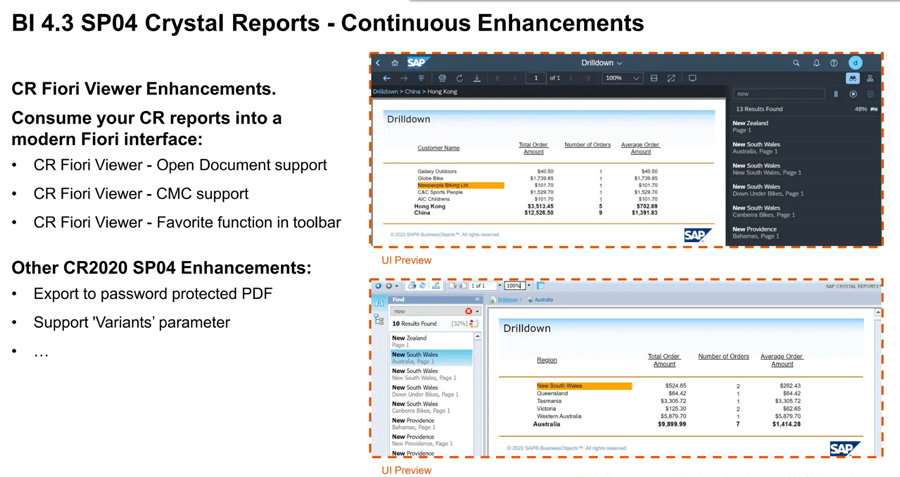This screenshot has width=900, height=477.
Task: Select 'New Zealand' result in dark Fiori panel
Action: tap(804, 126)
